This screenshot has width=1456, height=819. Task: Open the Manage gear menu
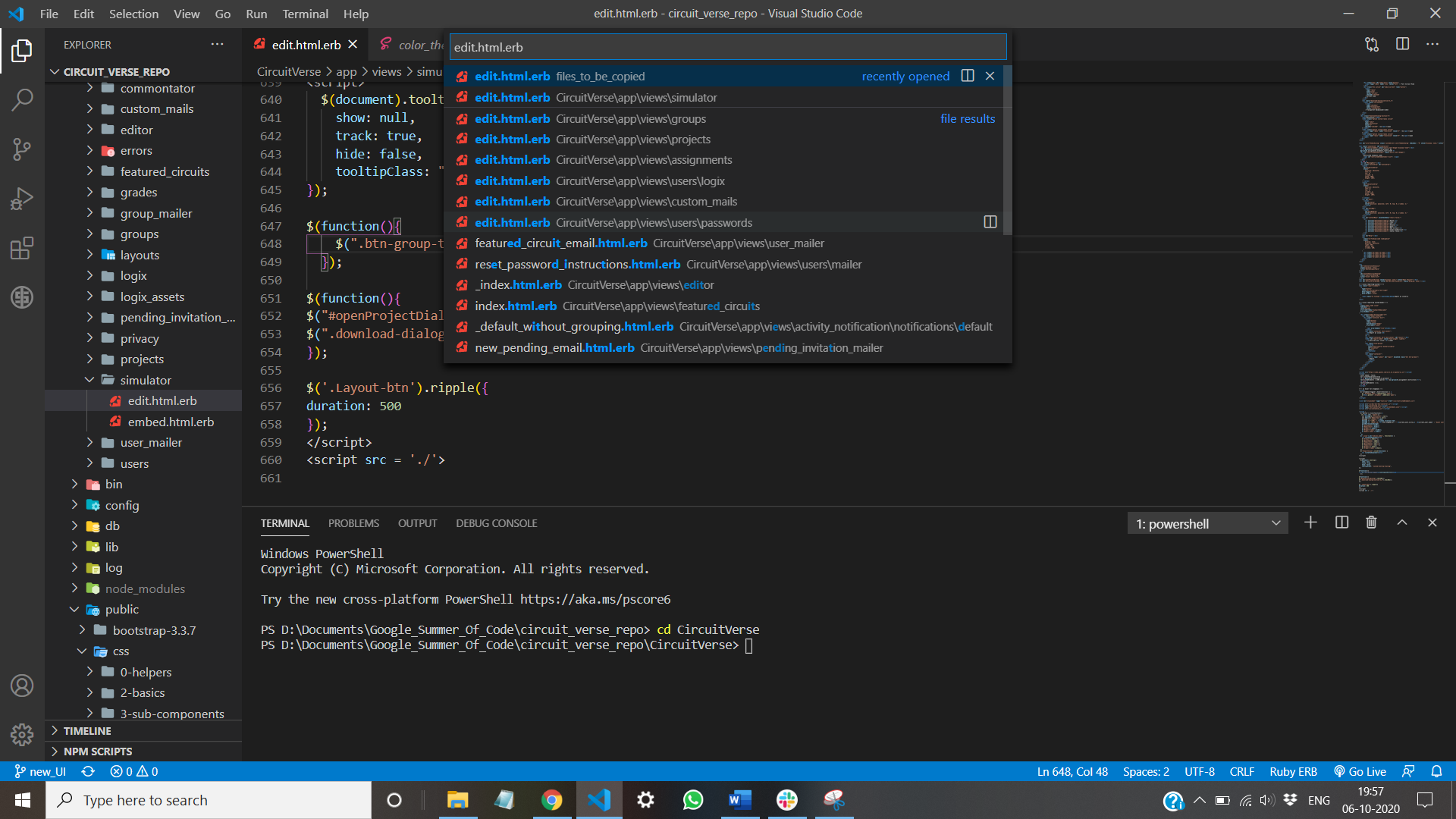coord(22,735)
